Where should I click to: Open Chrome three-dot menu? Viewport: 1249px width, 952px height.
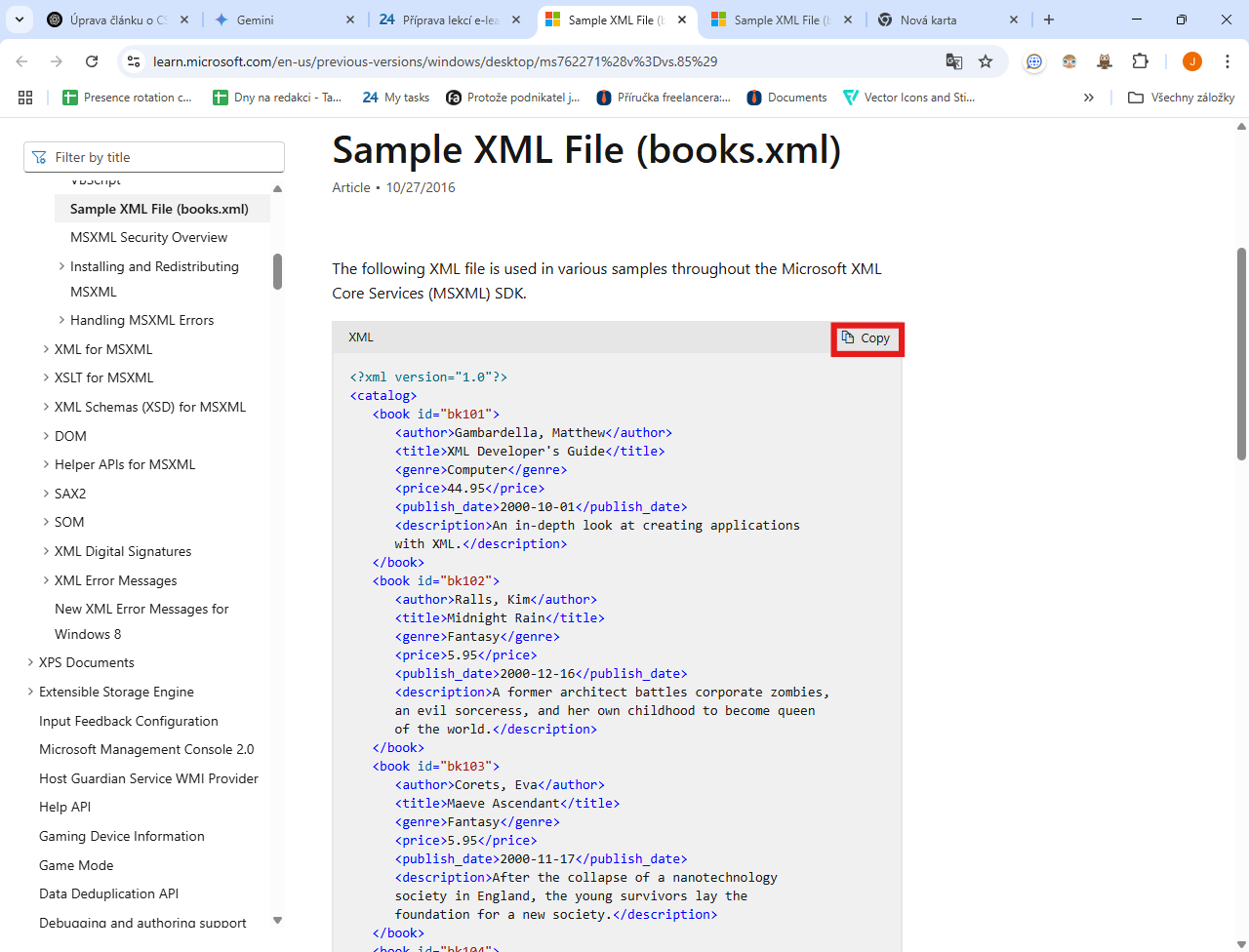pos(1227,61)
